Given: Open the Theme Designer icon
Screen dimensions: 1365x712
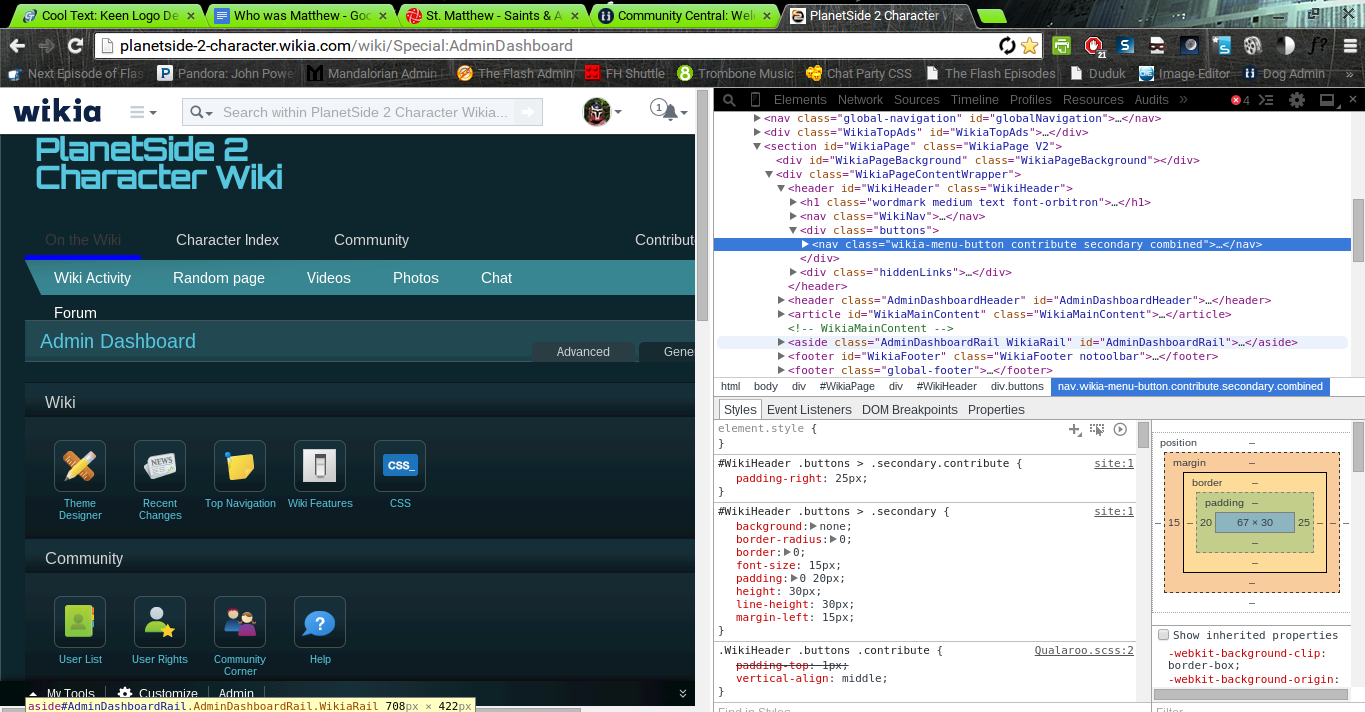Looking at the screenshot, I should 80,466.
